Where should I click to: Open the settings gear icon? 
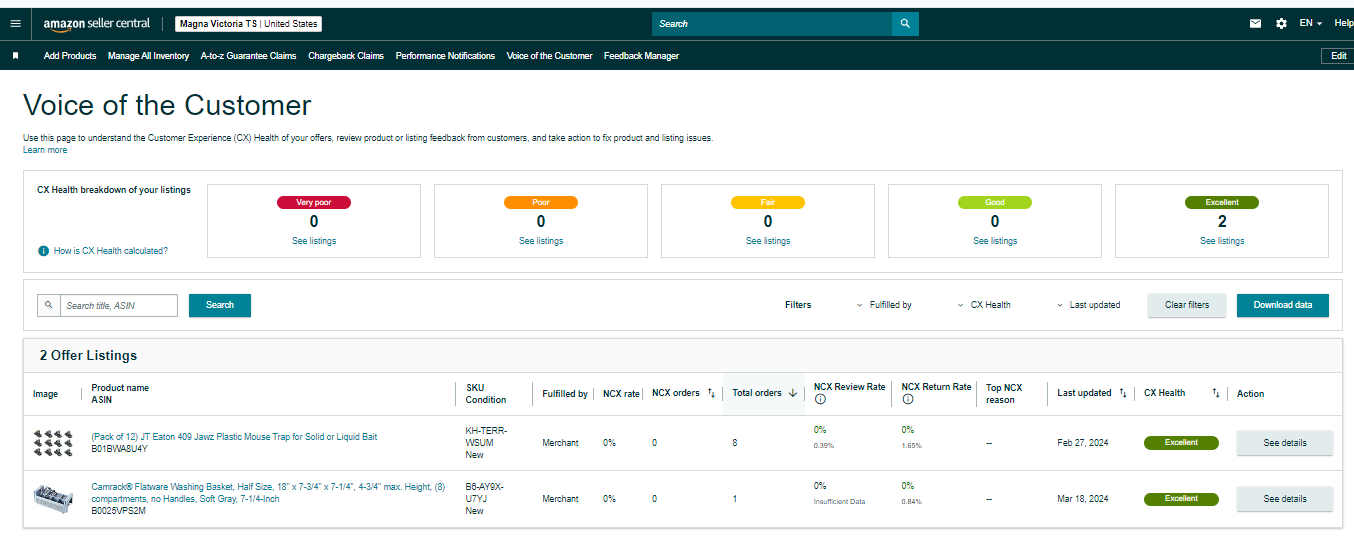[x=1281, y=23]
